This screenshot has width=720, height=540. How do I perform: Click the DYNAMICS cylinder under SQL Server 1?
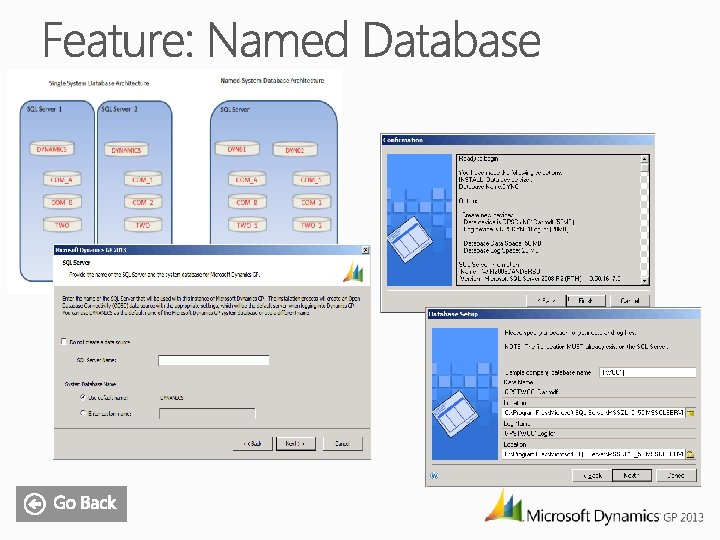pyautogui.click(x=52, y=149)
